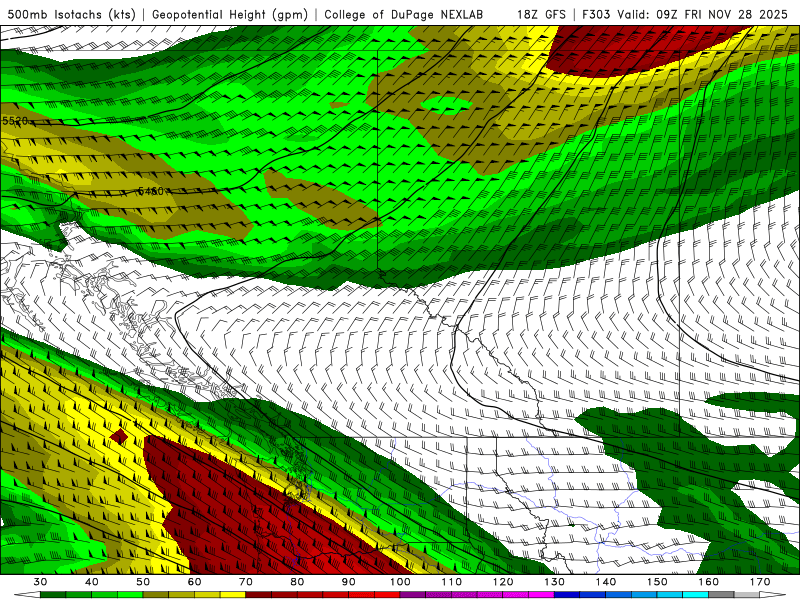Pick the dark maroon swatch under 70
Screen dimensions: 800x600
tap(259, 594)
